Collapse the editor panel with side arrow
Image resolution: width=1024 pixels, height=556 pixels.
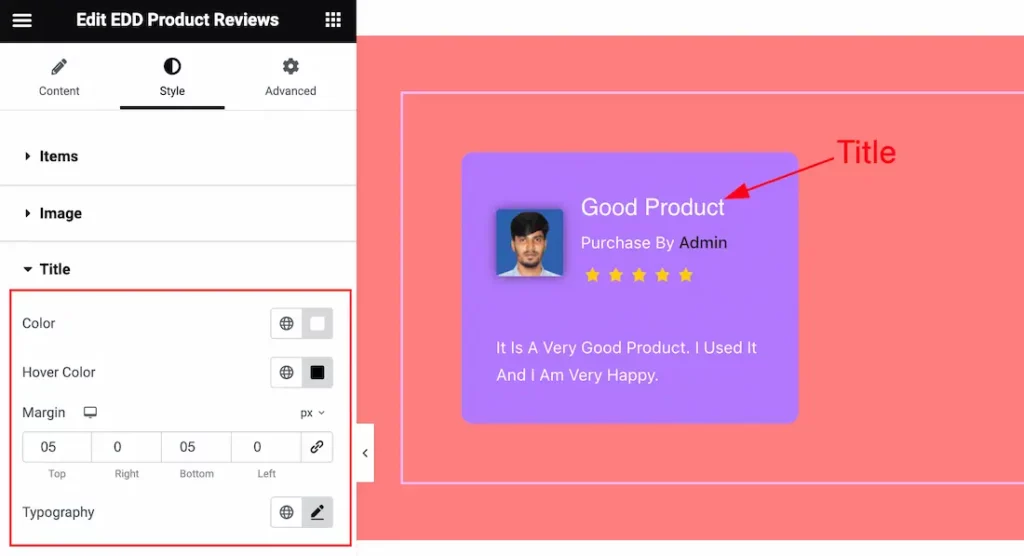(x=365, y=453)
